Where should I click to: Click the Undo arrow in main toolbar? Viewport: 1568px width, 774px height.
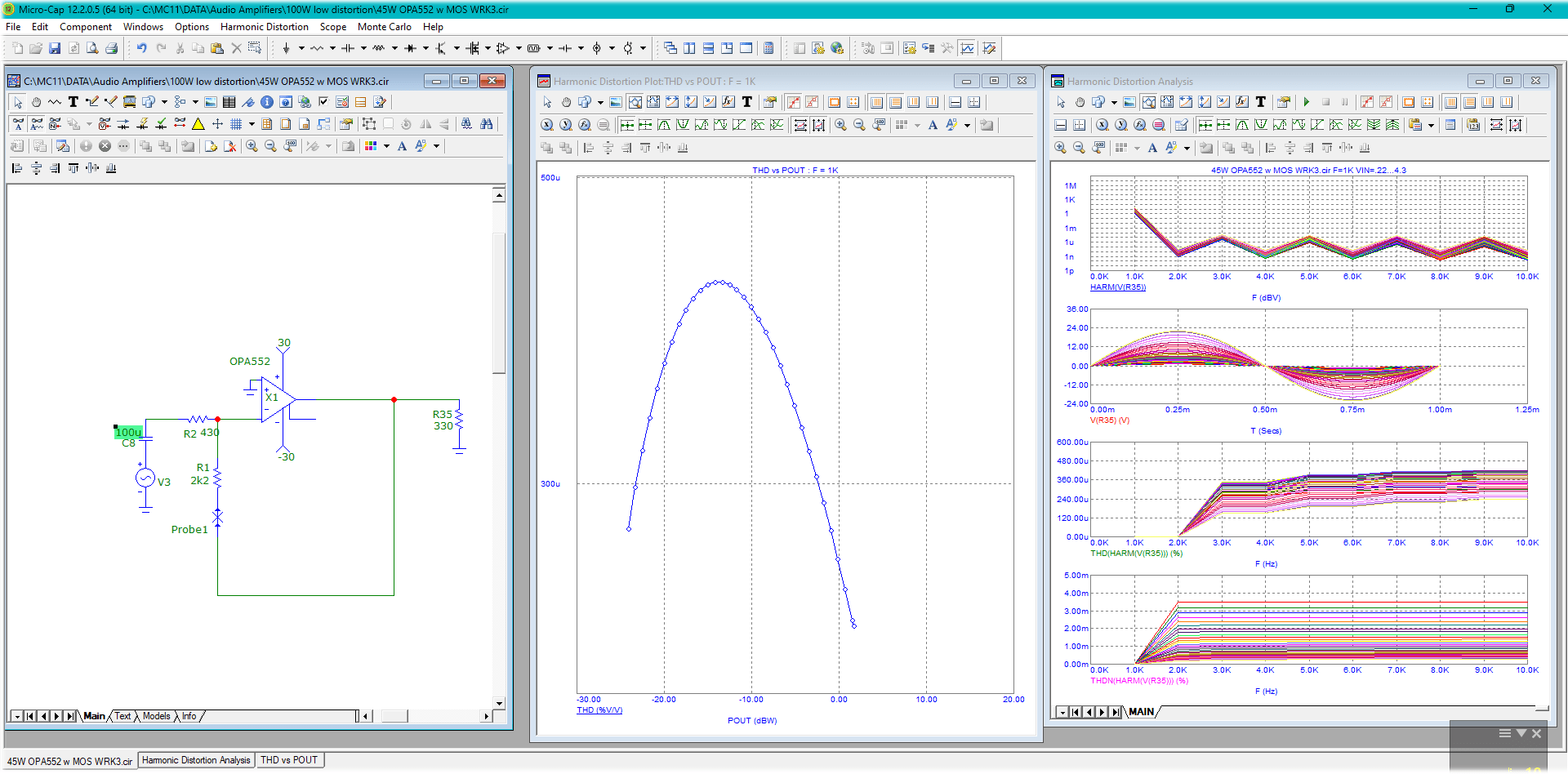point(141,48)
